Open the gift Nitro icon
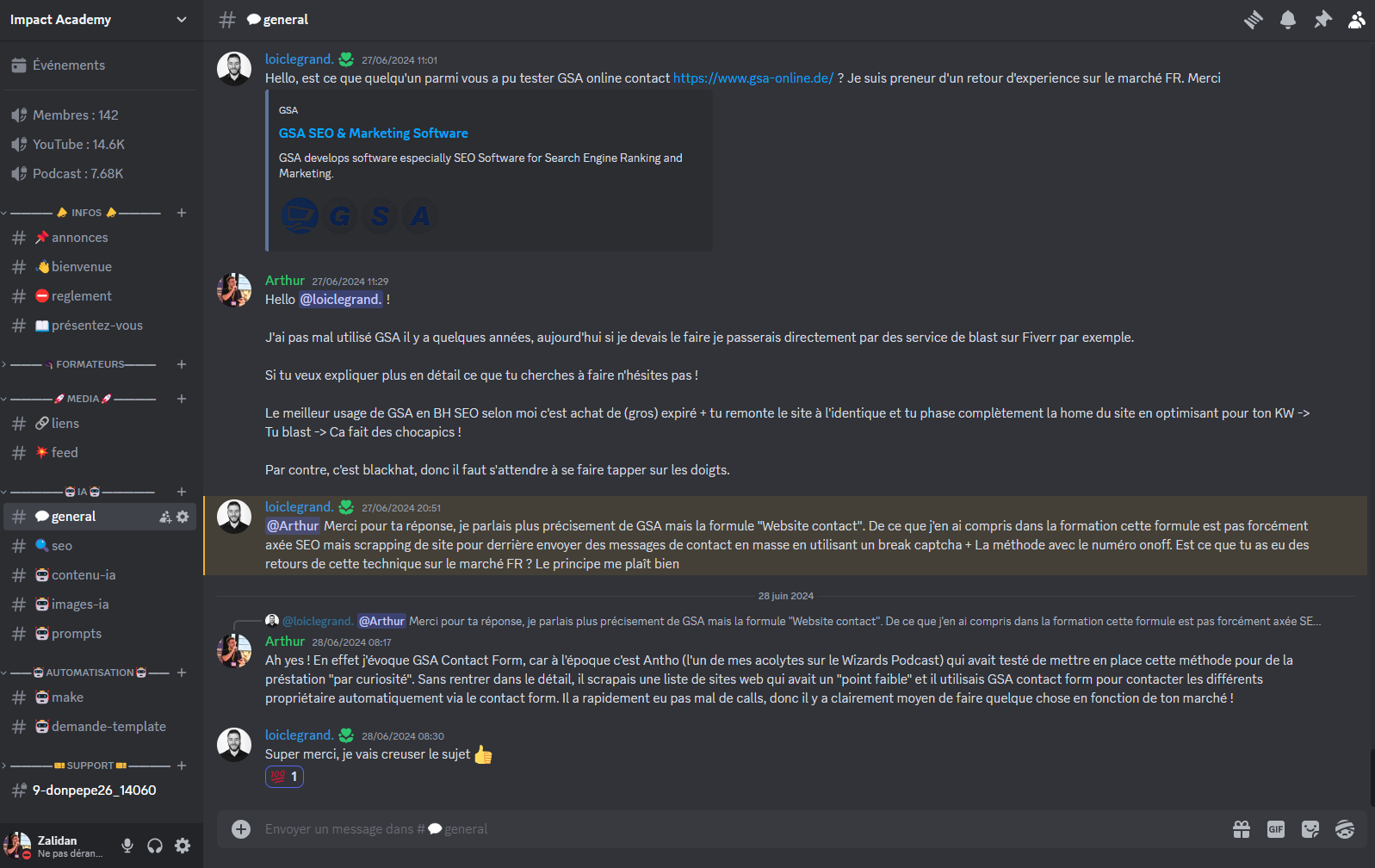Image resolution: width=1375 pixels, height=868 pixels. tap(1242, 829)
